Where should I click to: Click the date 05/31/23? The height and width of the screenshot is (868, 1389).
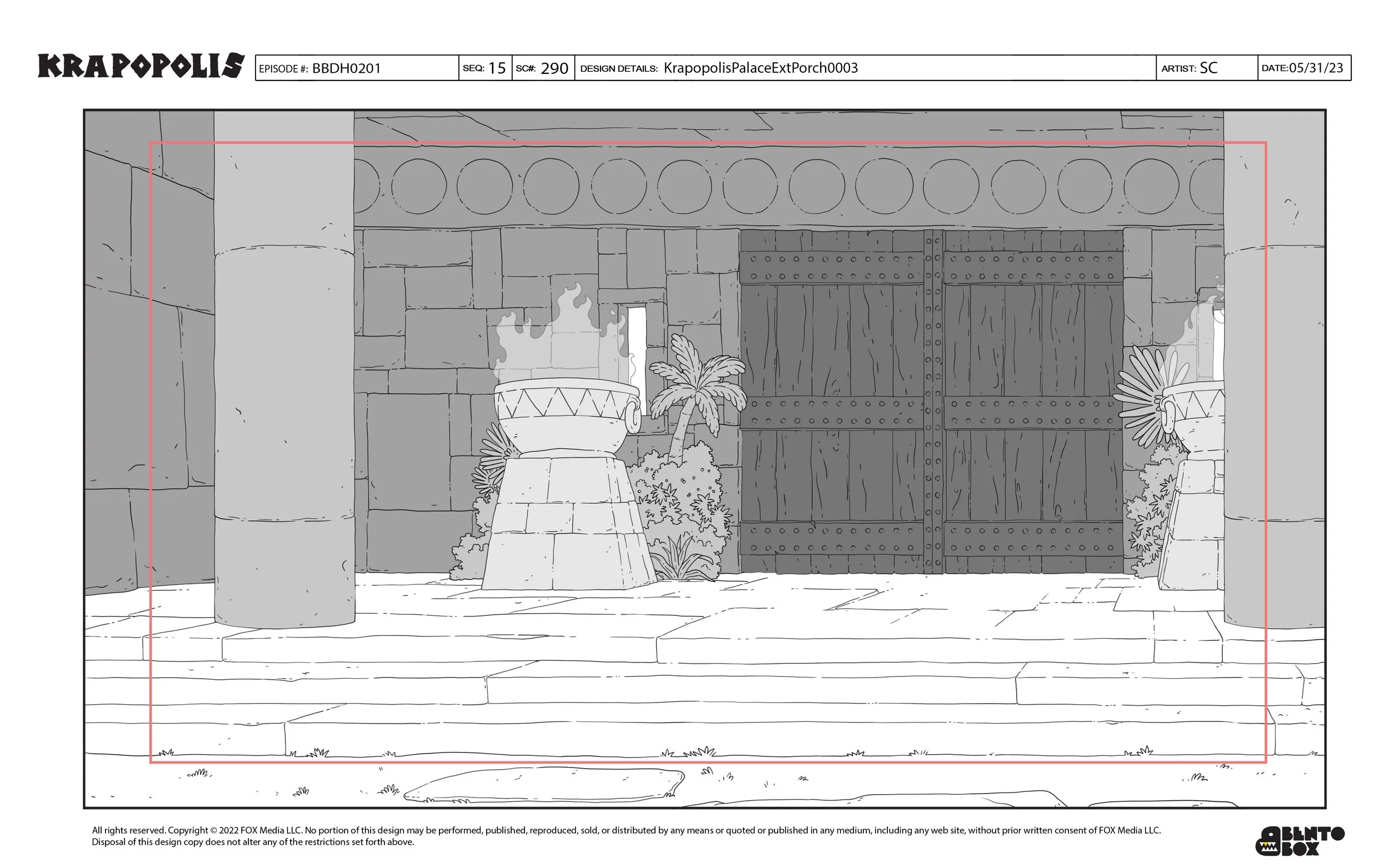point(1316,68)
